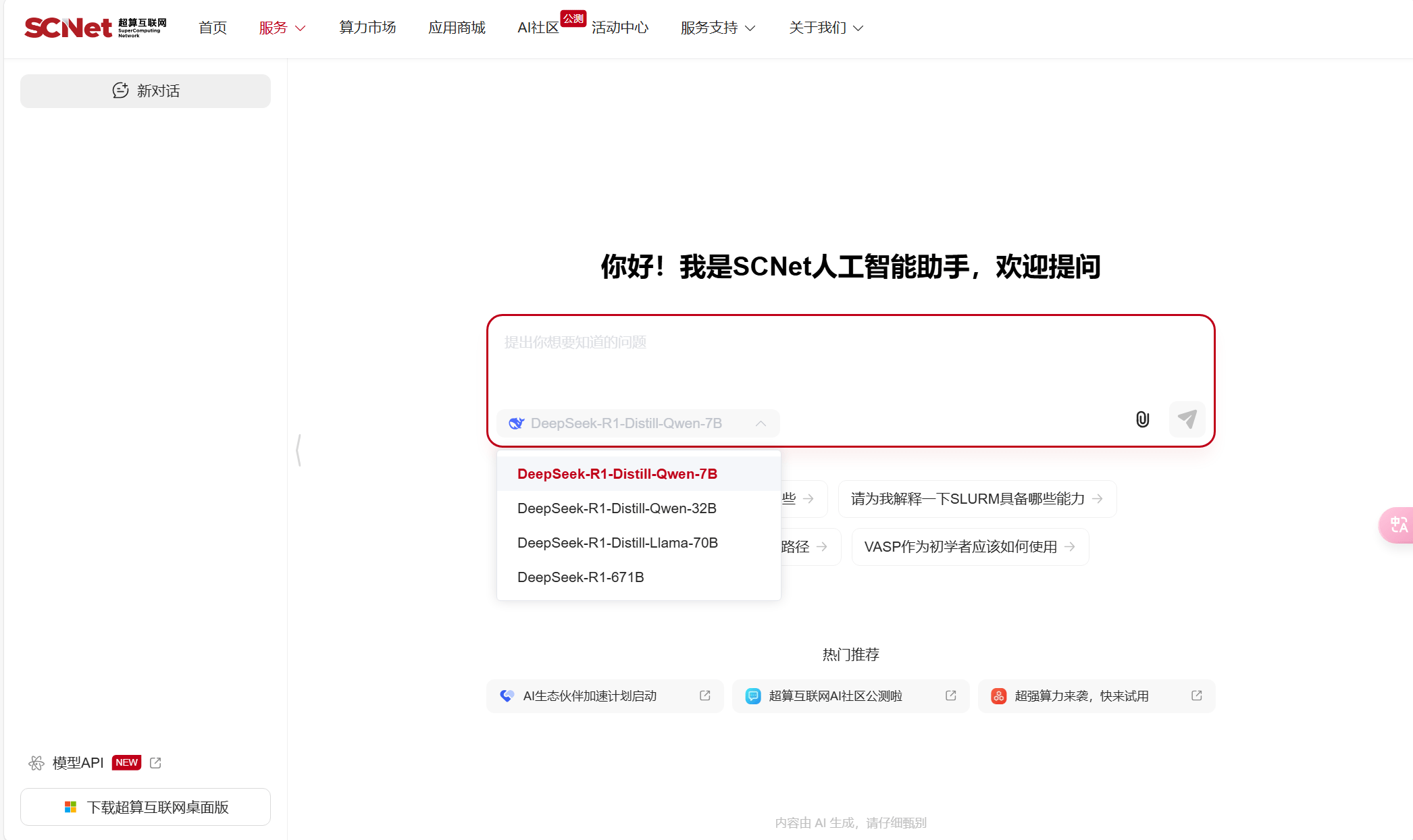Click the external-link icon beside 模型API
The height and width of the screenshot is (840, 1413).
[x=155, y=762]
